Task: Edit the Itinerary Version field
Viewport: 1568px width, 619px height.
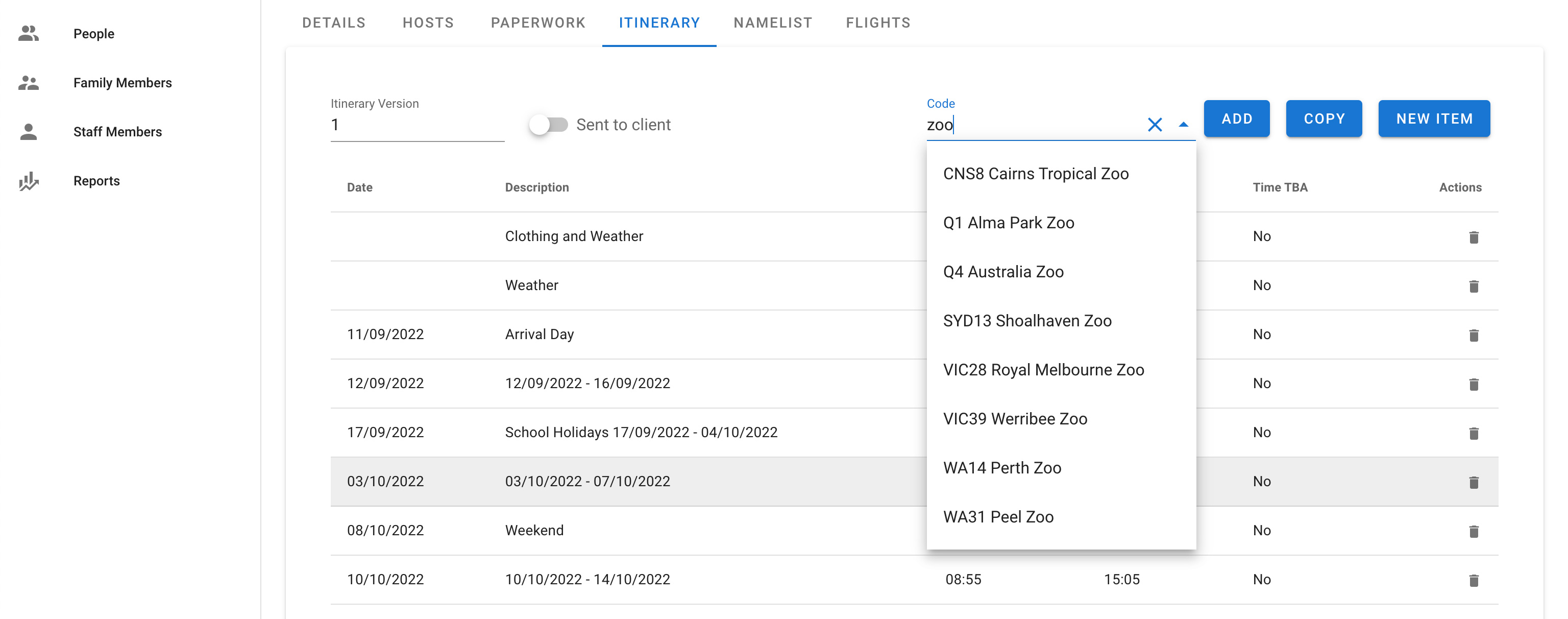Action: 417,126
